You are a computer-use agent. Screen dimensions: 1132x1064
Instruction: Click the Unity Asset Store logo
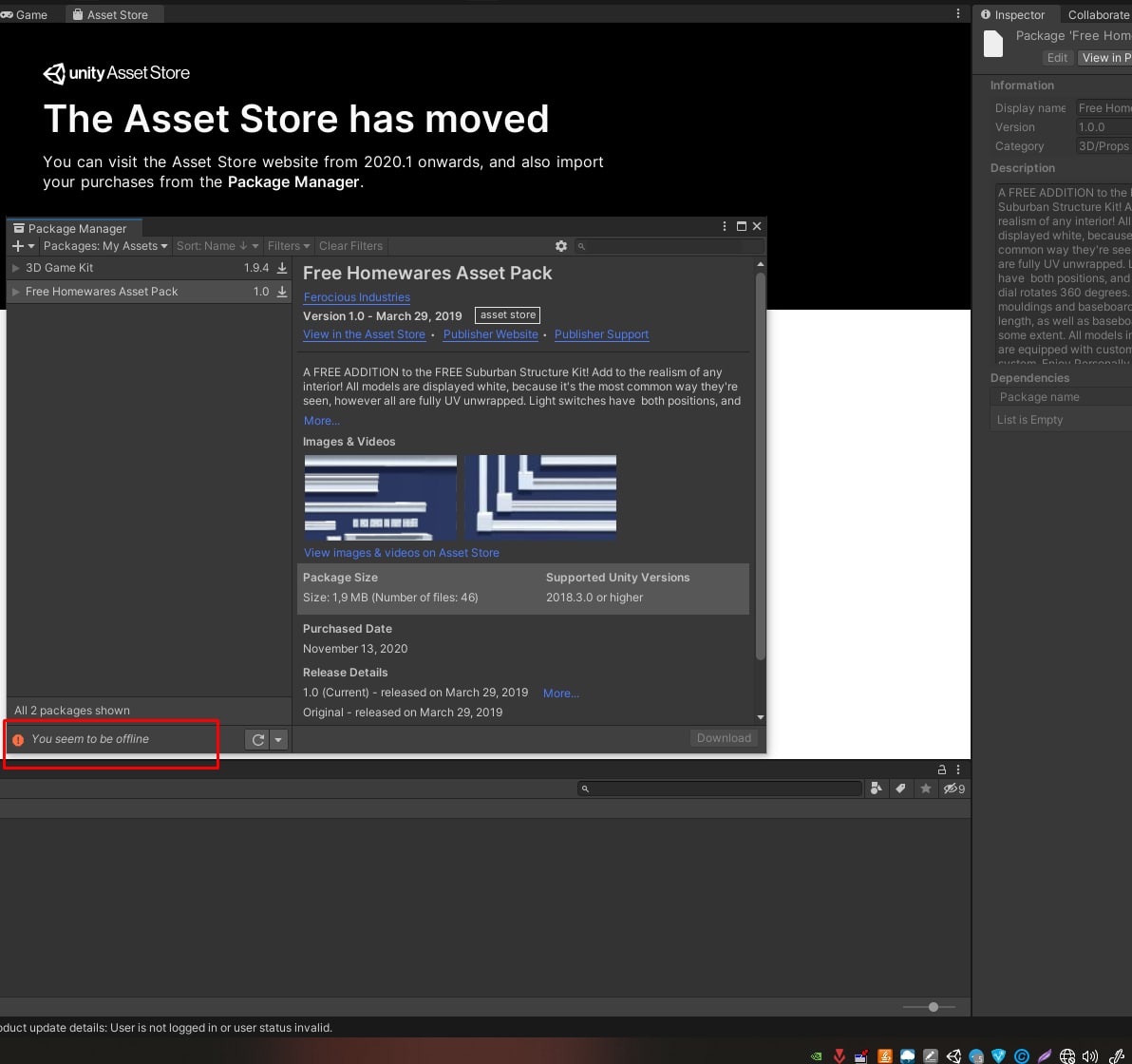point(116,73)
